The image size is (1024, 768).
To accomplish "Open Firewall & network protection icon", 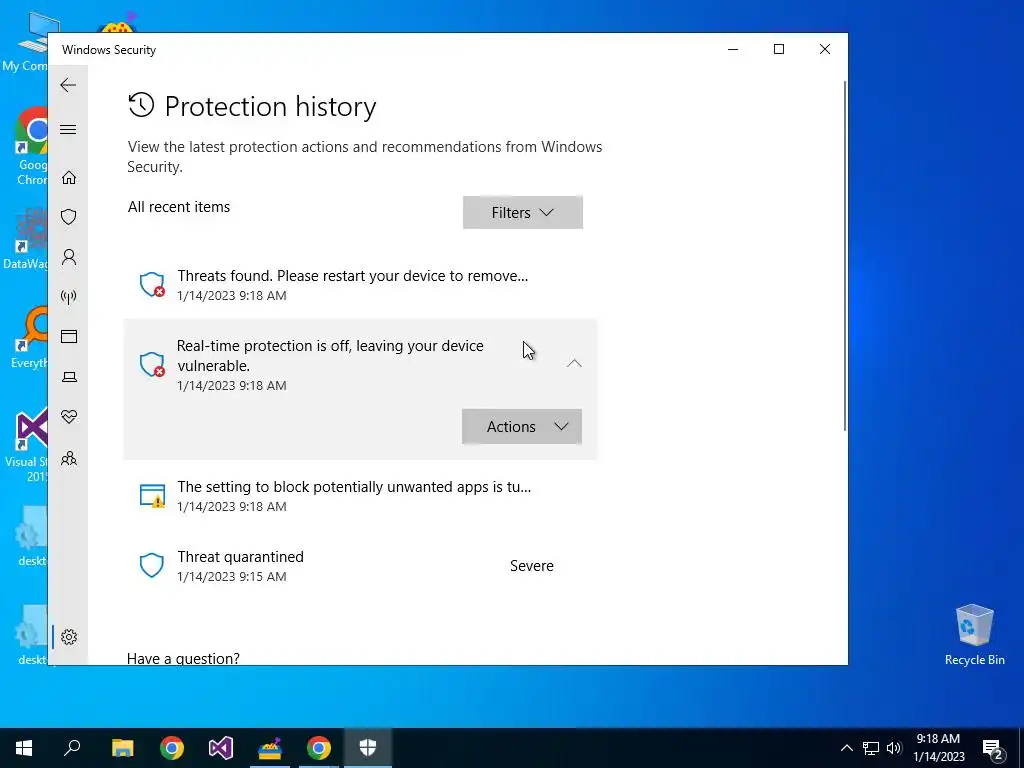I will click(x=69, y=297).
